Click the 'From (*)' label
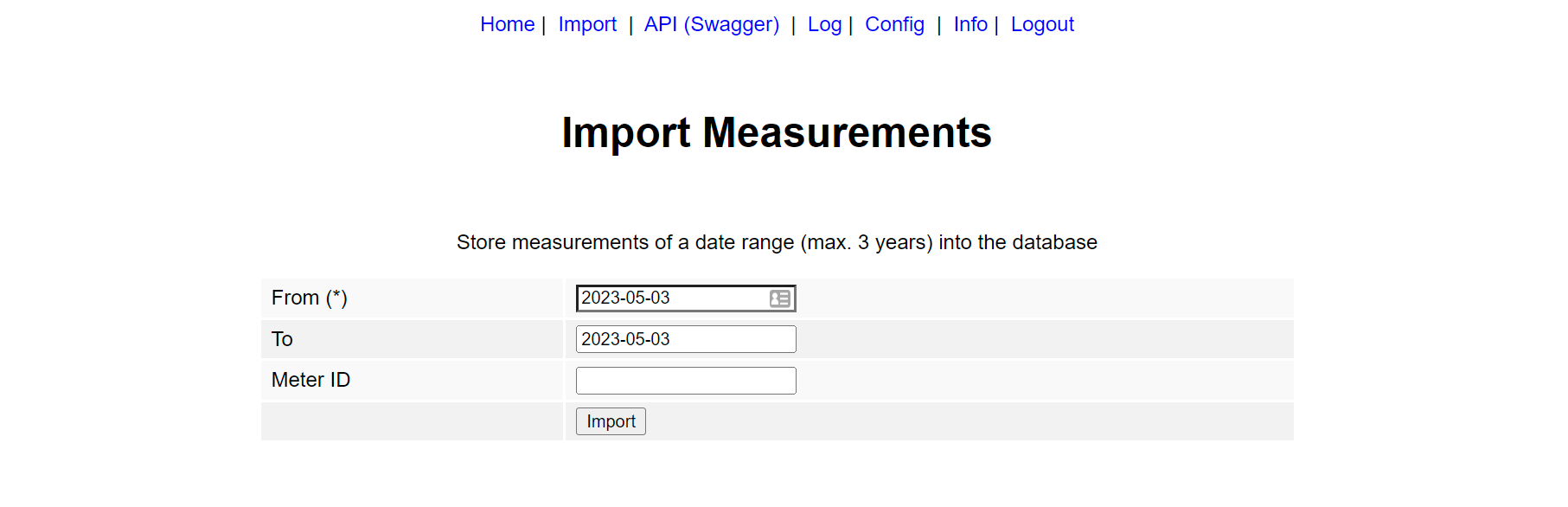Image resolution: width=1568 pixels, height=507 pixels. (x=310, y=298)
